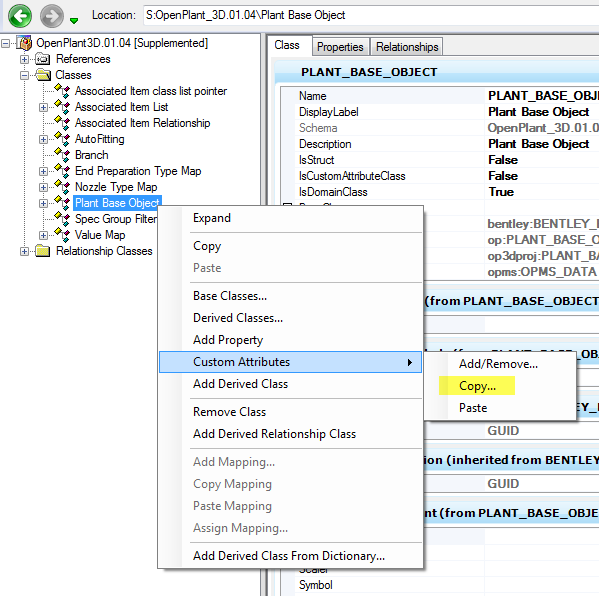Click the Relationship Classes folder icon
Image resolution: width=599 pixels, height=596 pixels.
coord(42,251)
